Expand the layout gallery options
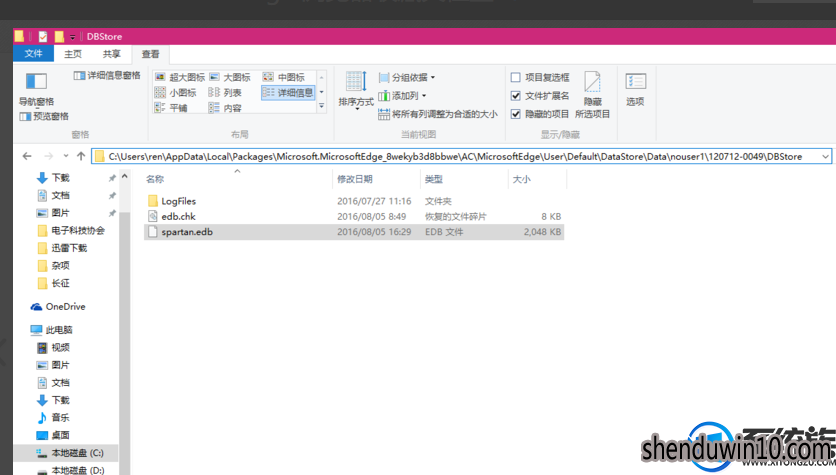Viewport: 836px width, 475px height. (x=321, y=107)
